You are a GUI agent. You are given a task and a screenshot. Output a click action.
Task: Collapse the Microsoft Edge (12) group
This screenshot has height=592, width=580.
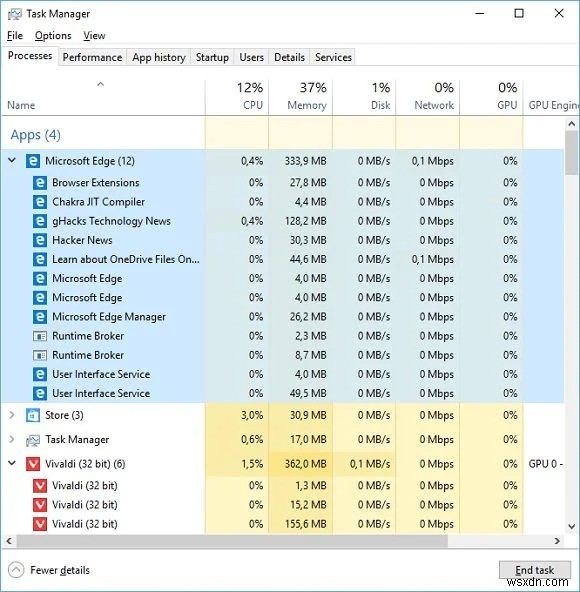pos(12,160)
